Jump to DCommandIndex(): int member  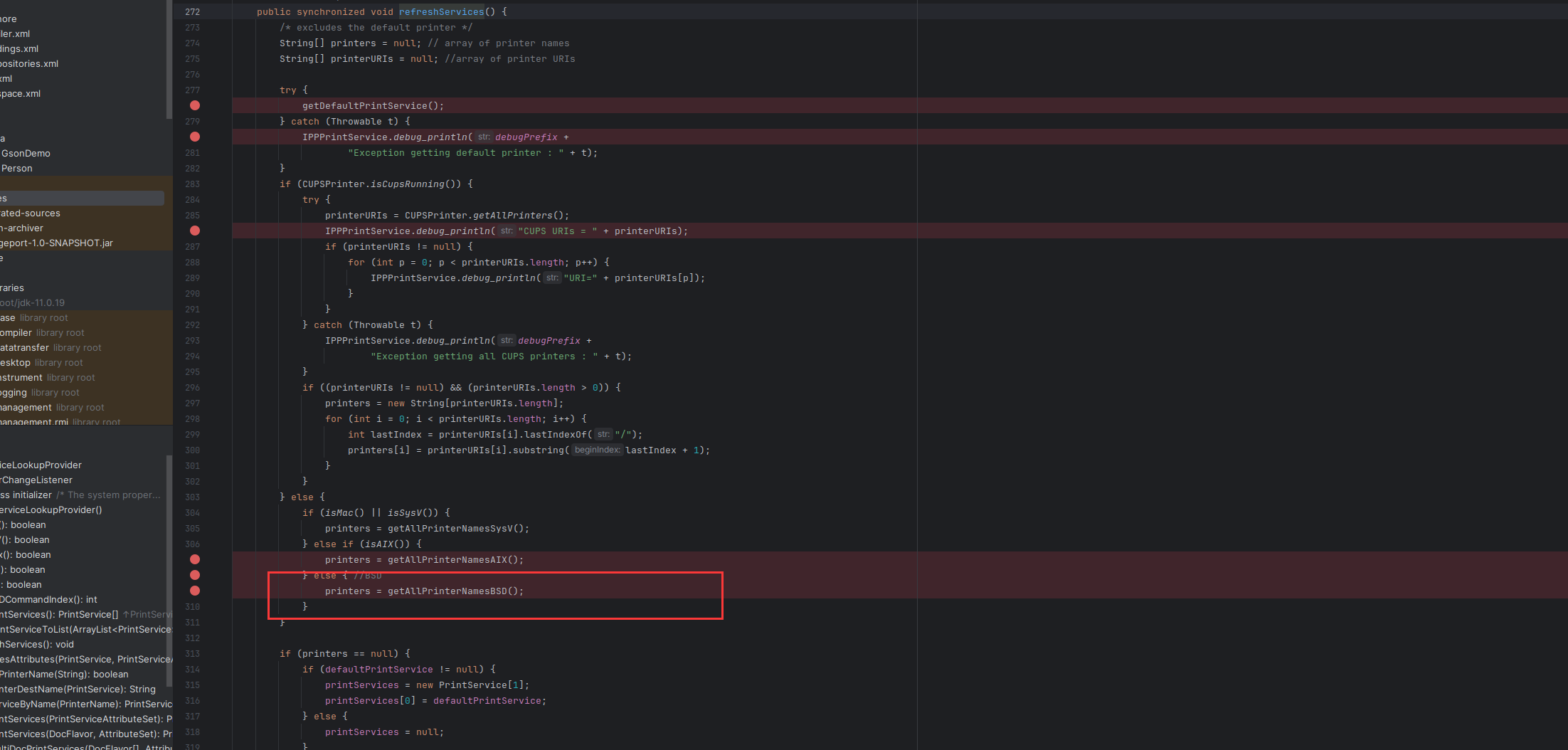coord(48,599)
